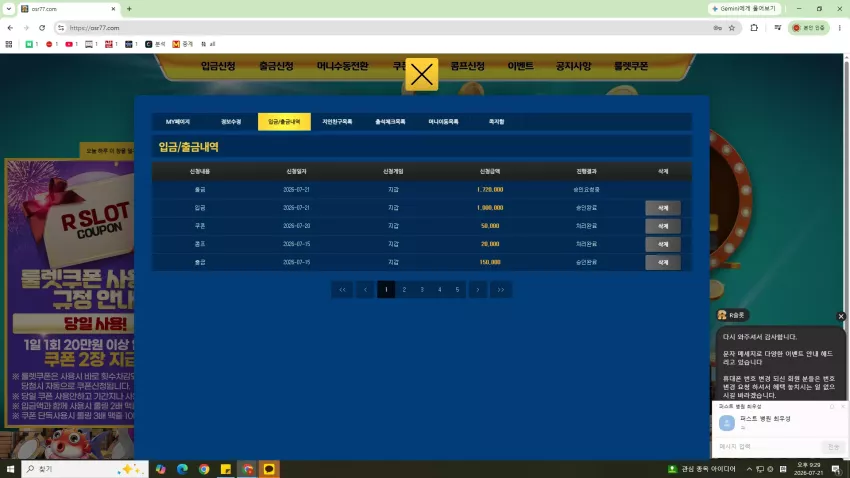Open the 이벤트 menu item
Viewport: 850px width, 478px height.
pos(520,66)
